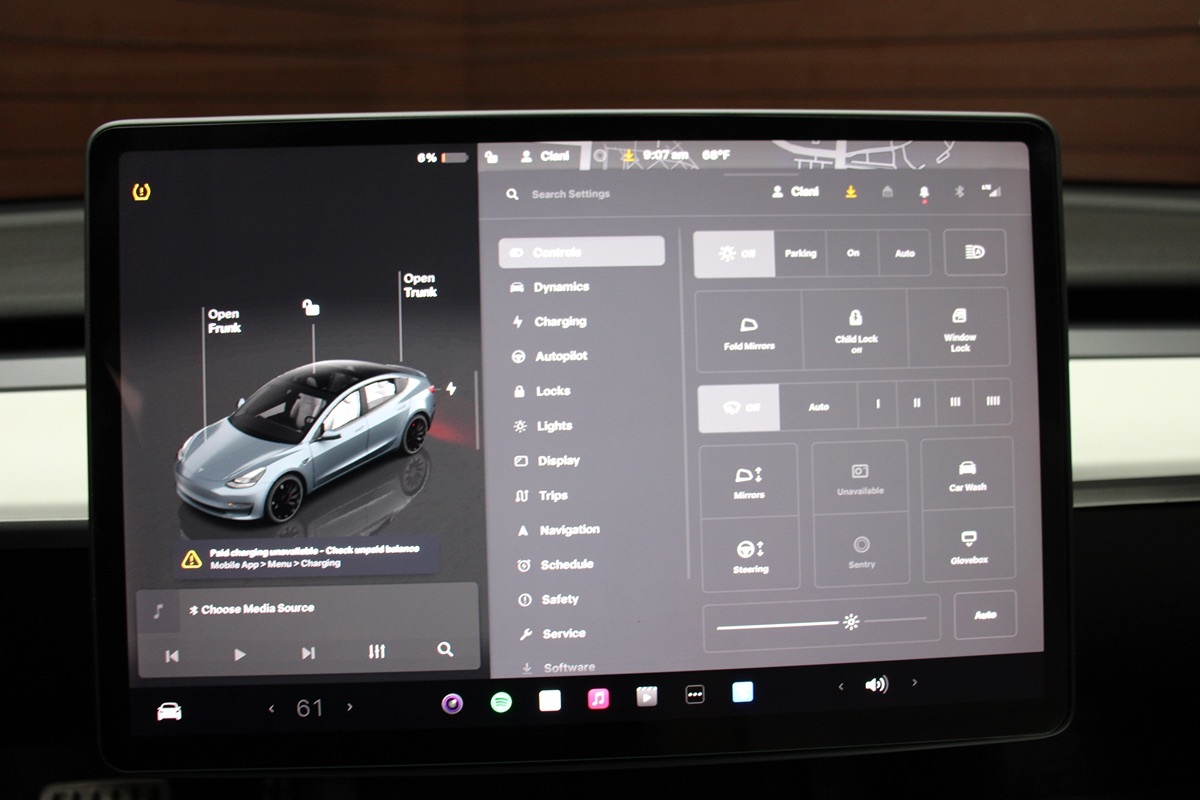1200x800 pixels.
Task: Open the Glovebox
Action: click(968, 548)
